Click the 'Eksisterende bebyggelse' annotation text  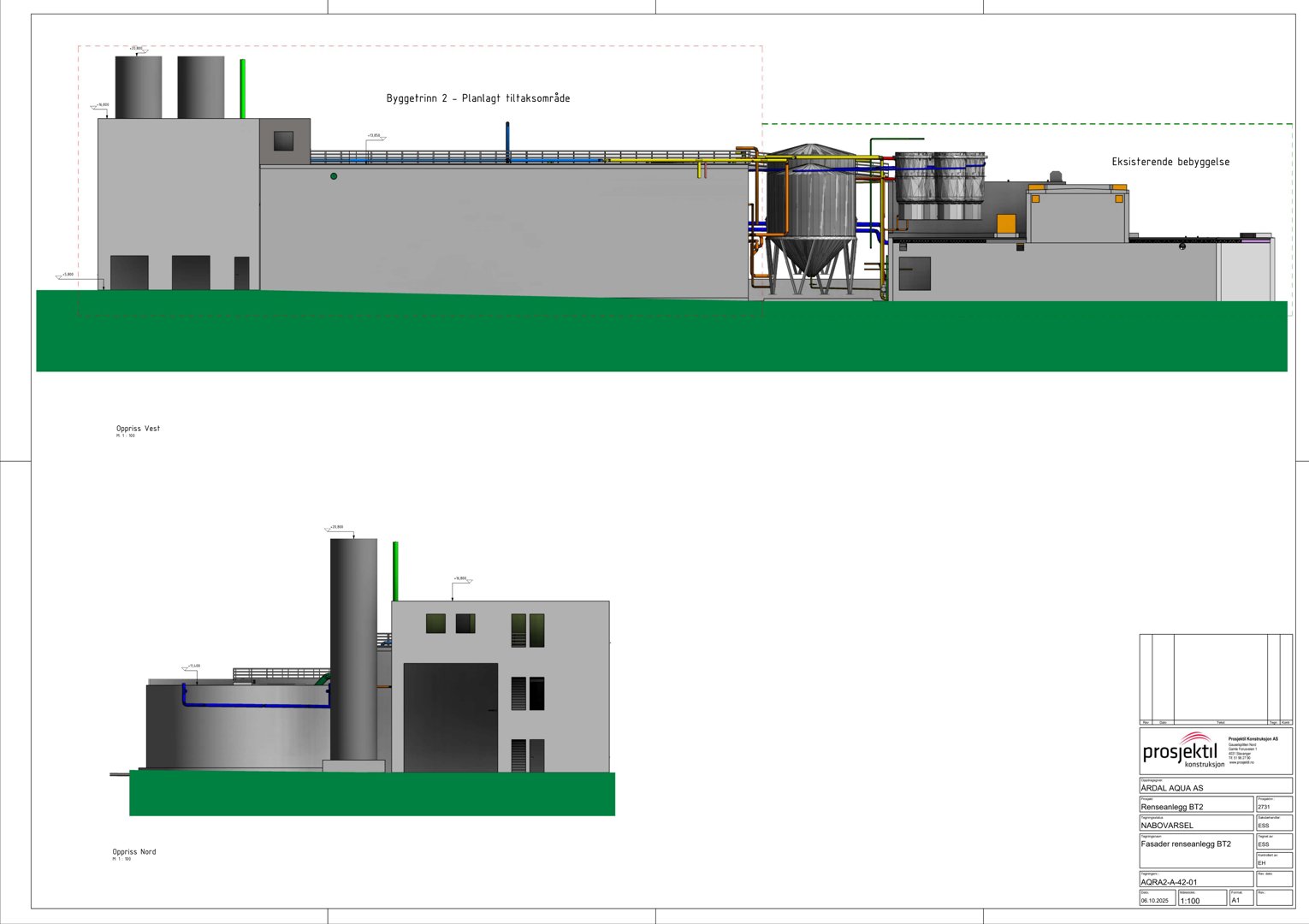(1170, 162)
